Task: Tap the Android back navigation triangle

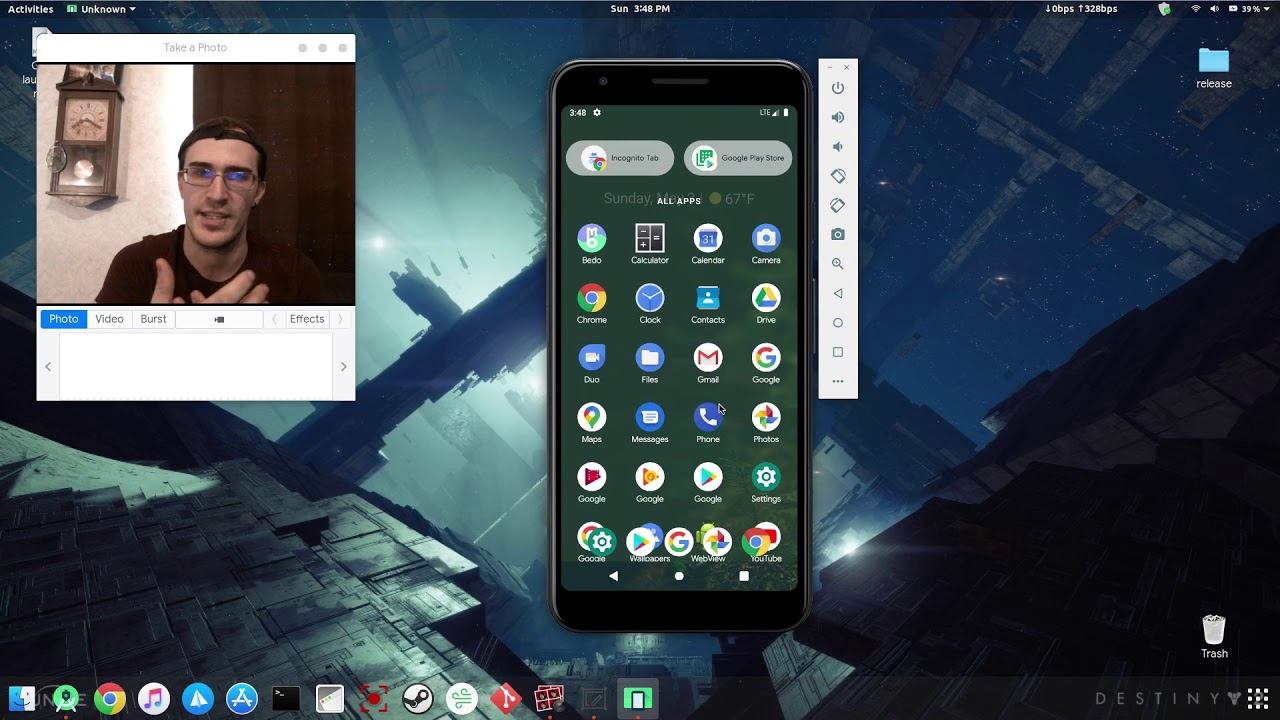Action: tap(613, 576)
